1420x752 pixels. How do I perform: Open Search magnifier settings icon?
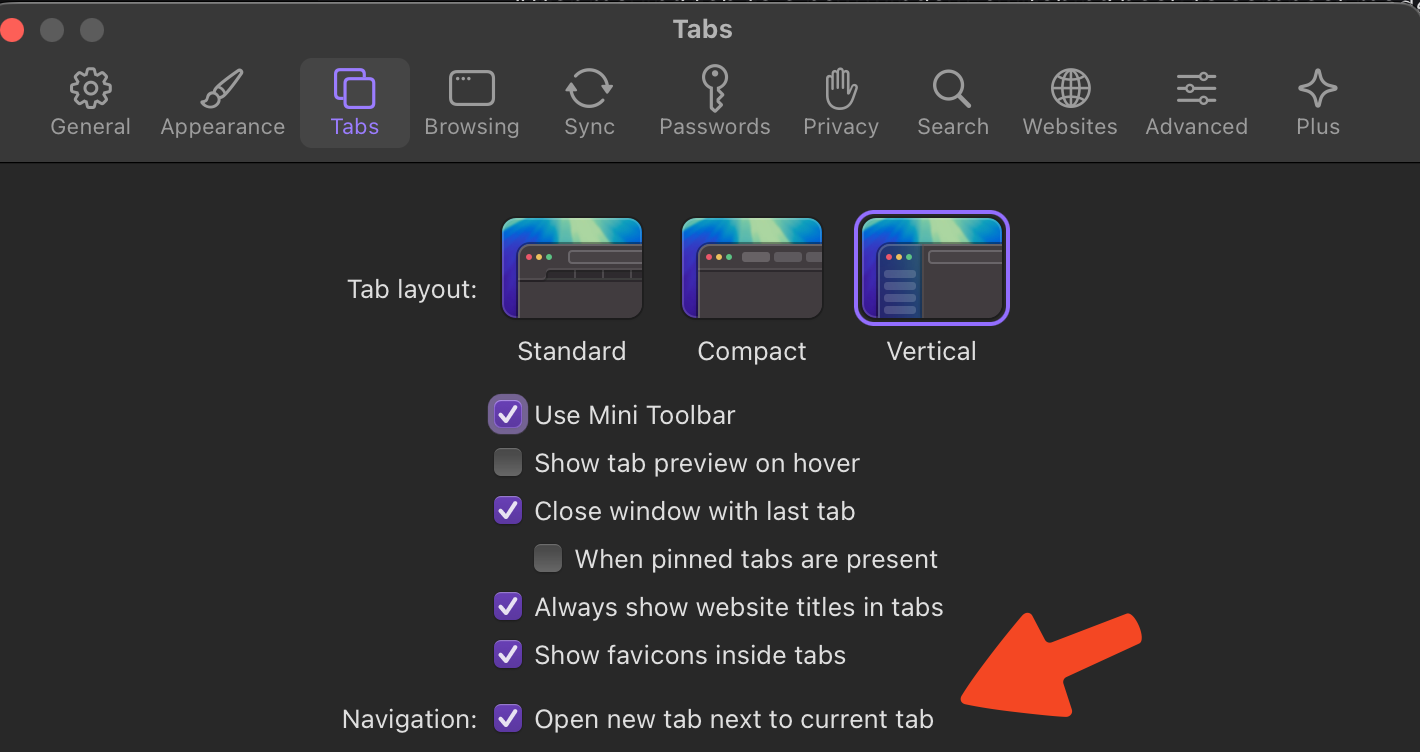click(952, 90)
